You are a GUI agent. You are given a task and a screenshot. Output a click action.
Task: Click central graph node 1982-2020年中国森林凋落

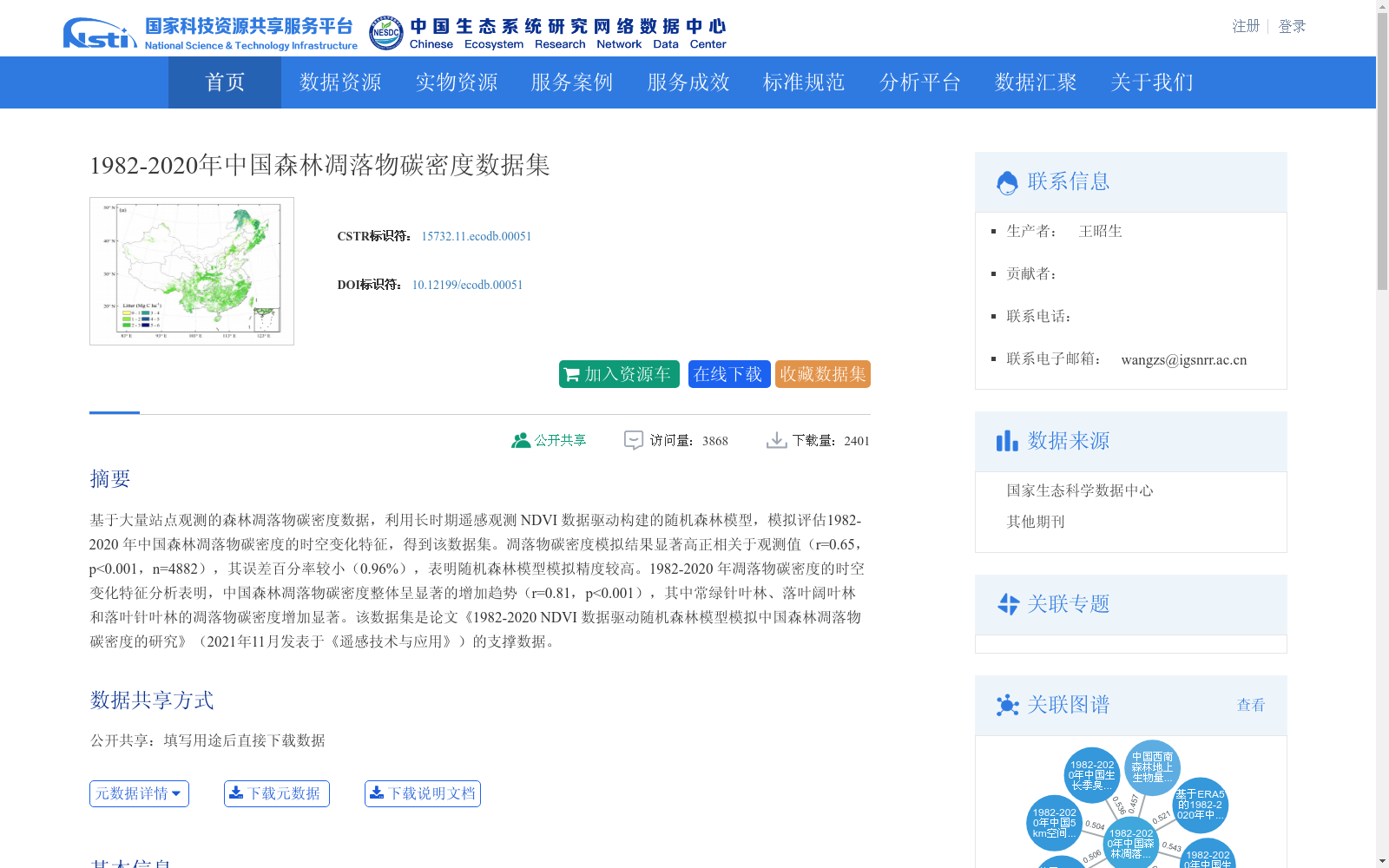(x=1130, y=844)
